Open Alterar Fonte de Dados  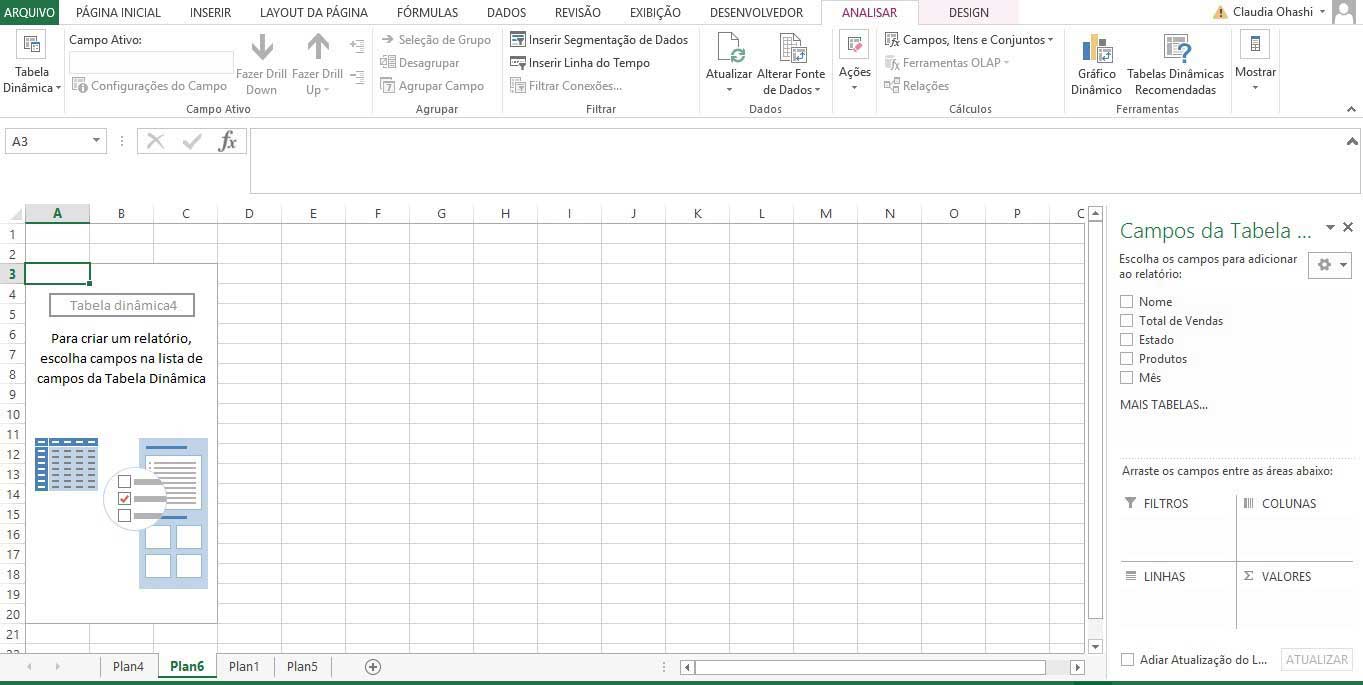pyautogui.click(x=791, y=50)
